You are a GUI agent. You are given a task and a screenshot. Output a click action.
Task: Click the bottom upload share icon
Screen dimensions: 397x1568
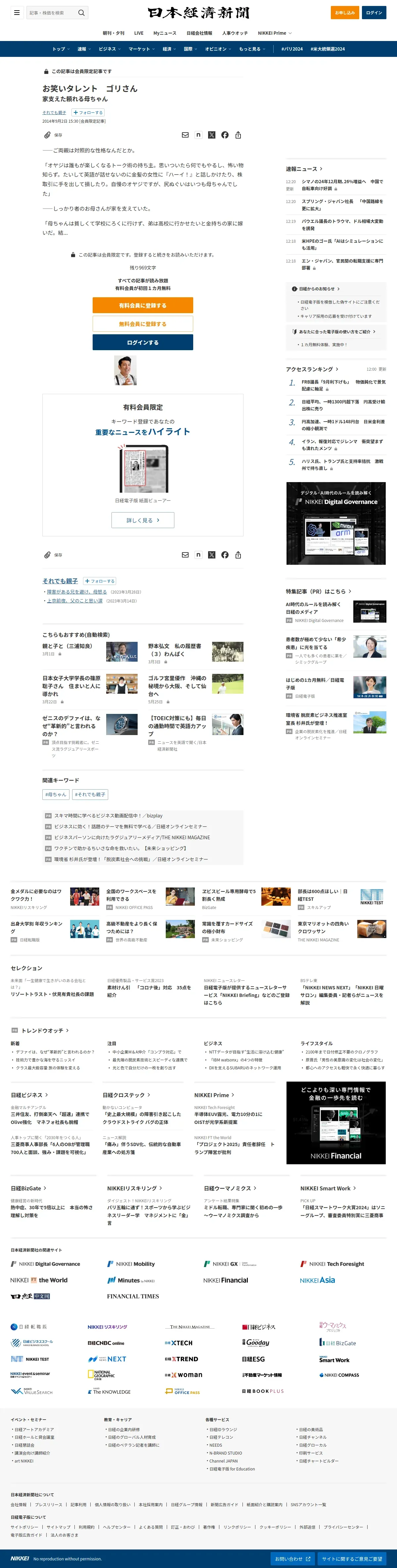click(x=238, y=555)
